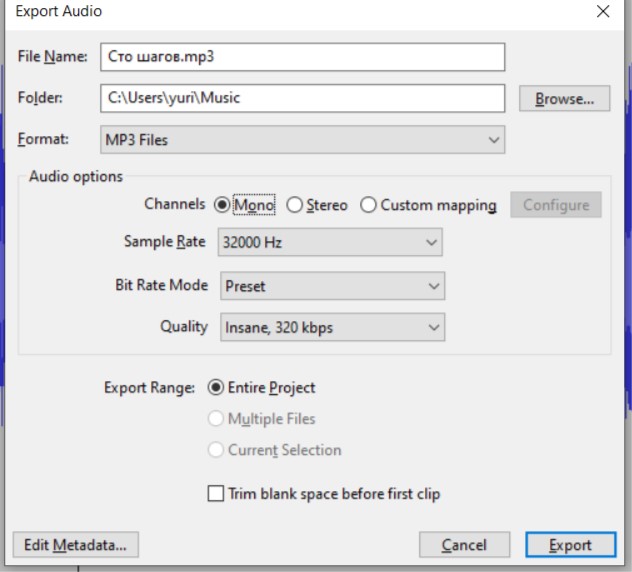Open the Format dropdown showing MP3 Files

pyautogui.click(x=301, y=140)
